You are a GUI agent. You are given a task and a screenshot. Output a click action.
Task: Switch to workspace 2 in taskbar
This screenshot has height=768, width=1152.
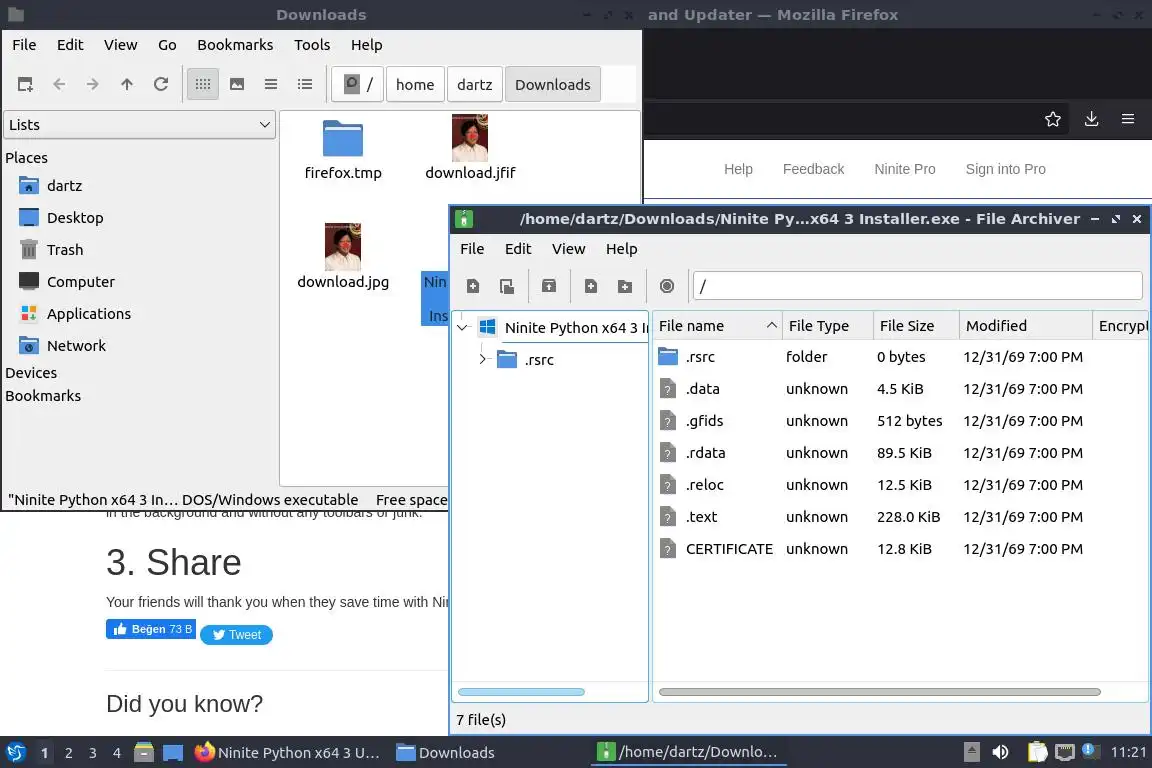(68, 753)
